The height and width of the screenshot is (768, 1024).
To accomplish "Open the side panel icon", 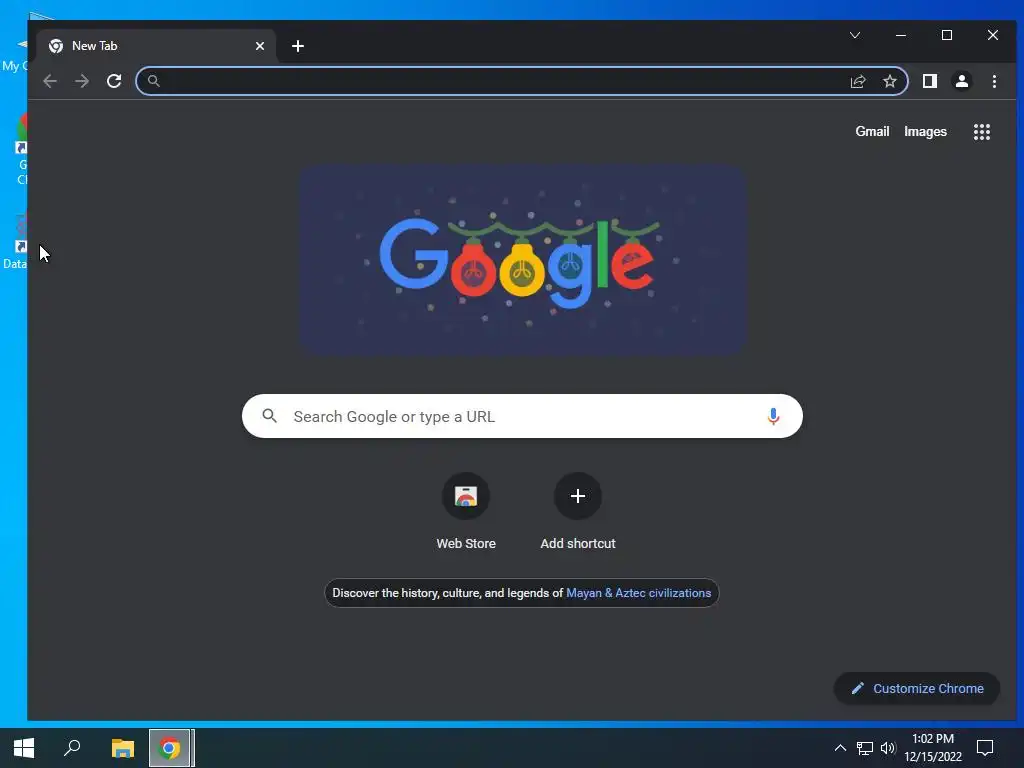I will [x=929, y=81].
